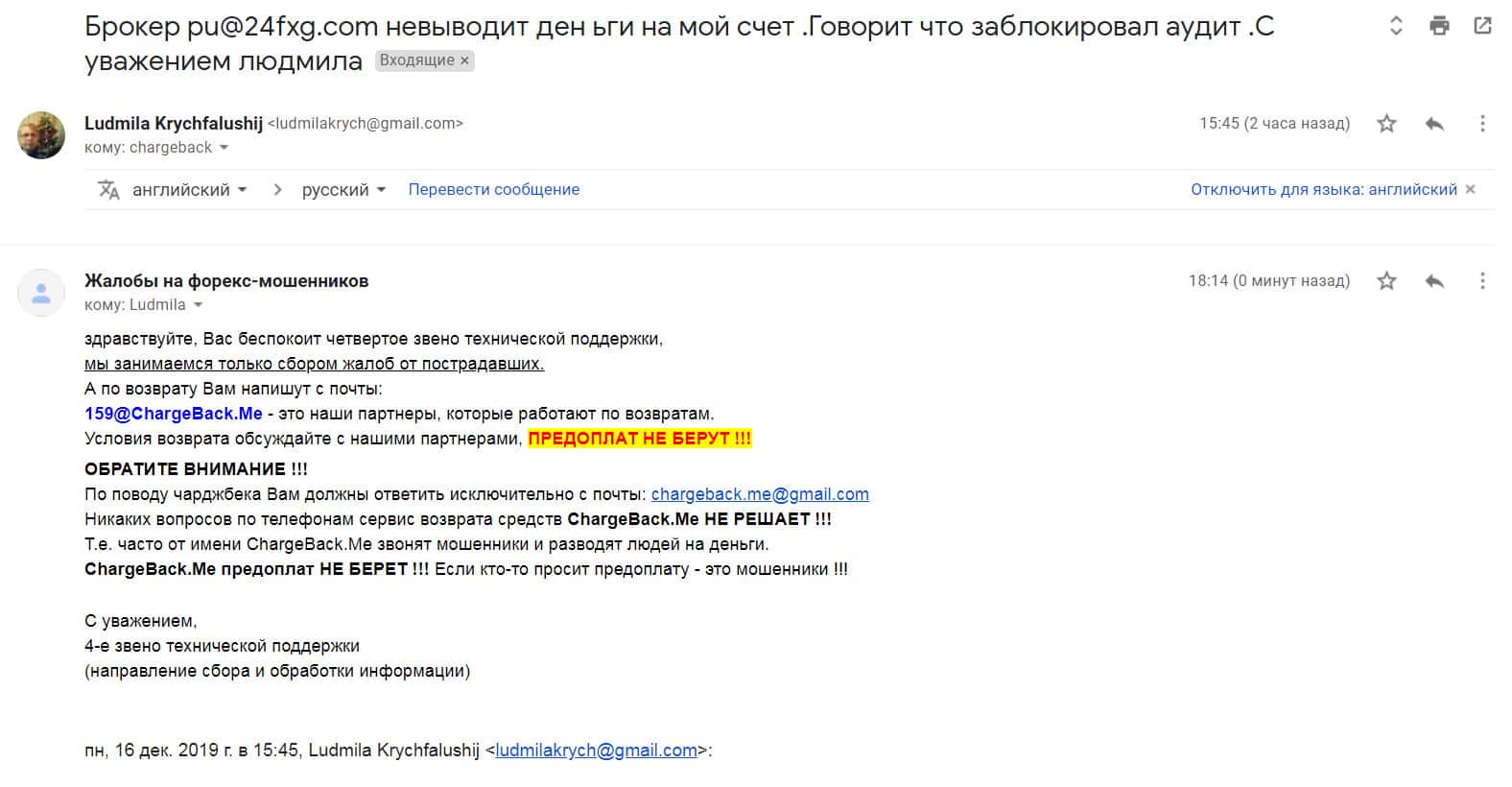The height and width of the screenshot is (787, 1512).
Task: Open the chargeback.me@gmail.com email link
Action: tap(760, 494)
